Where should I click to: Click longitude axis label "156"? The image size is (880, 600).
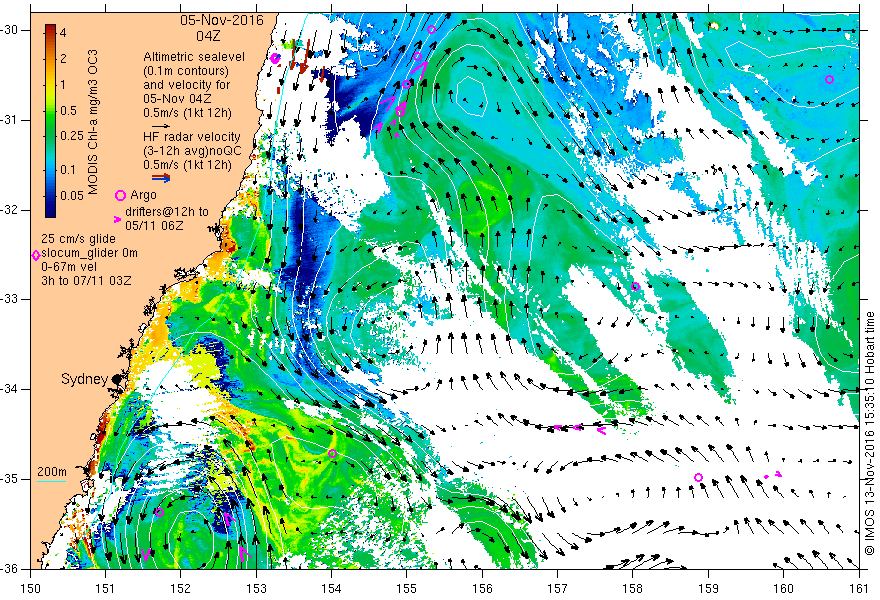click(482, 588)
